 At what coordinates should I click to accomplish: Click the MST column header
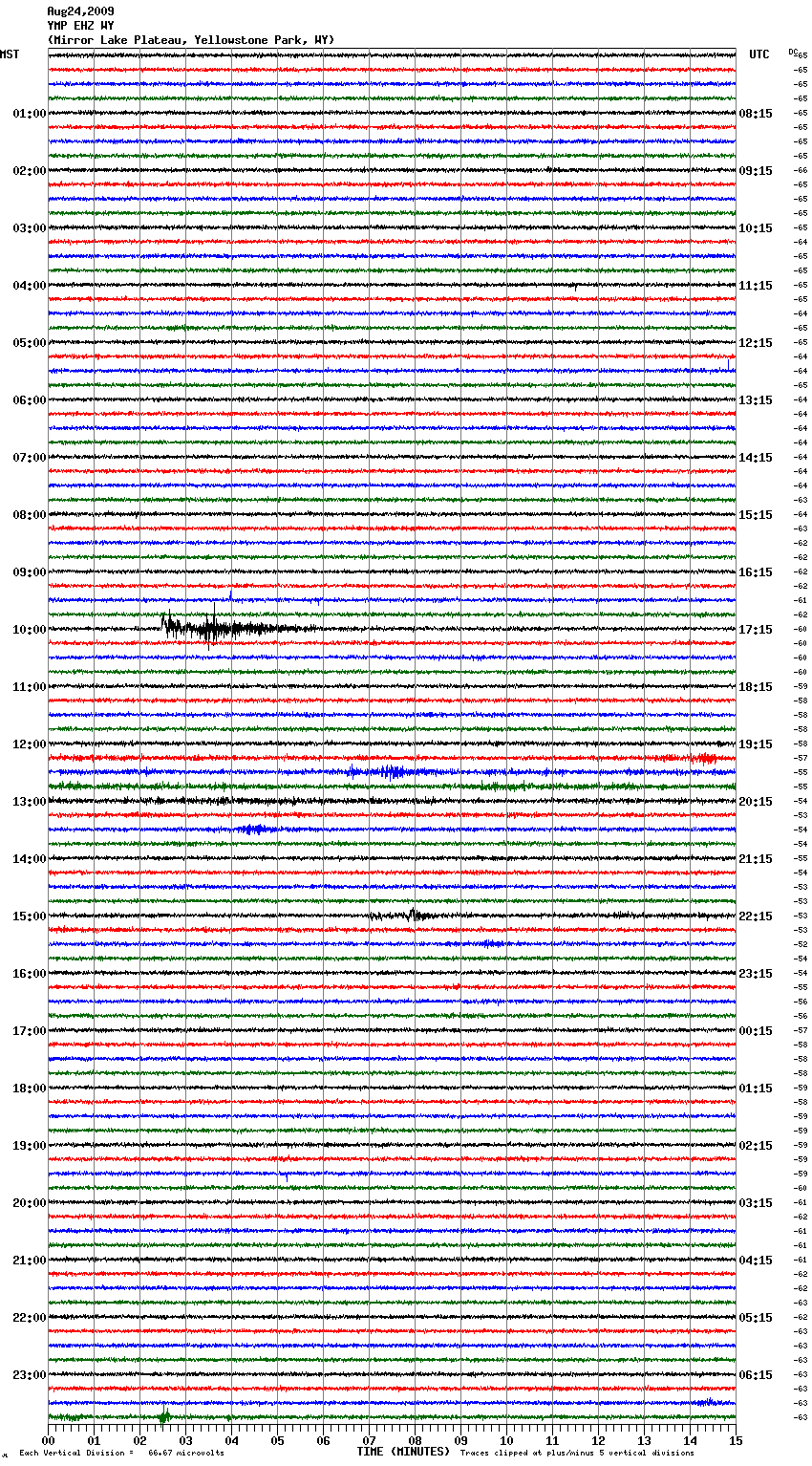pos(10,54)
